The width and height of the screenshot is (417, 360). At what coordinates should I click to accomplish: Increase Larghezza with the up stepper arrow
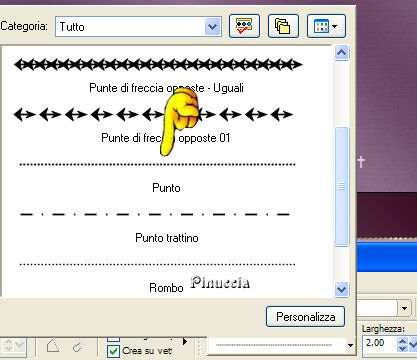click(x=402, y=341)
